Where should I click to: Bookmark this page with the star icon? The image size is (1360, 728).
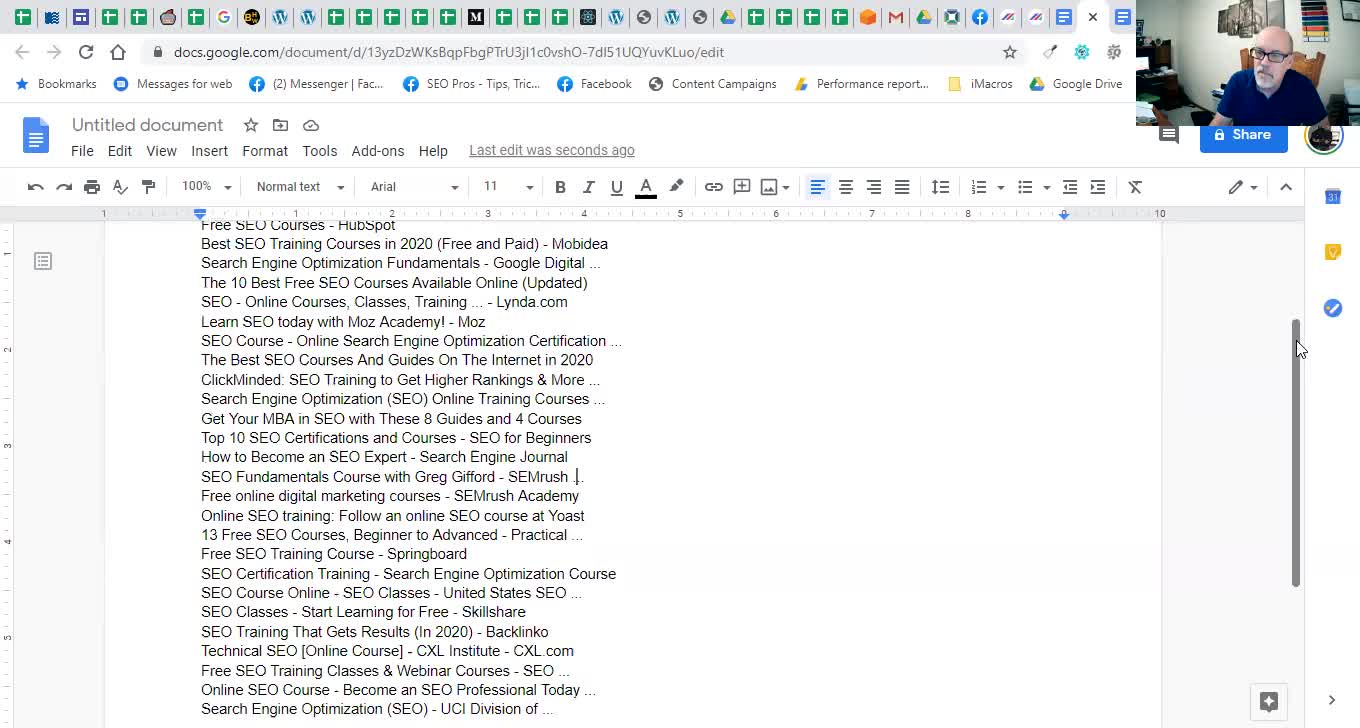(x=1010, y=52)
